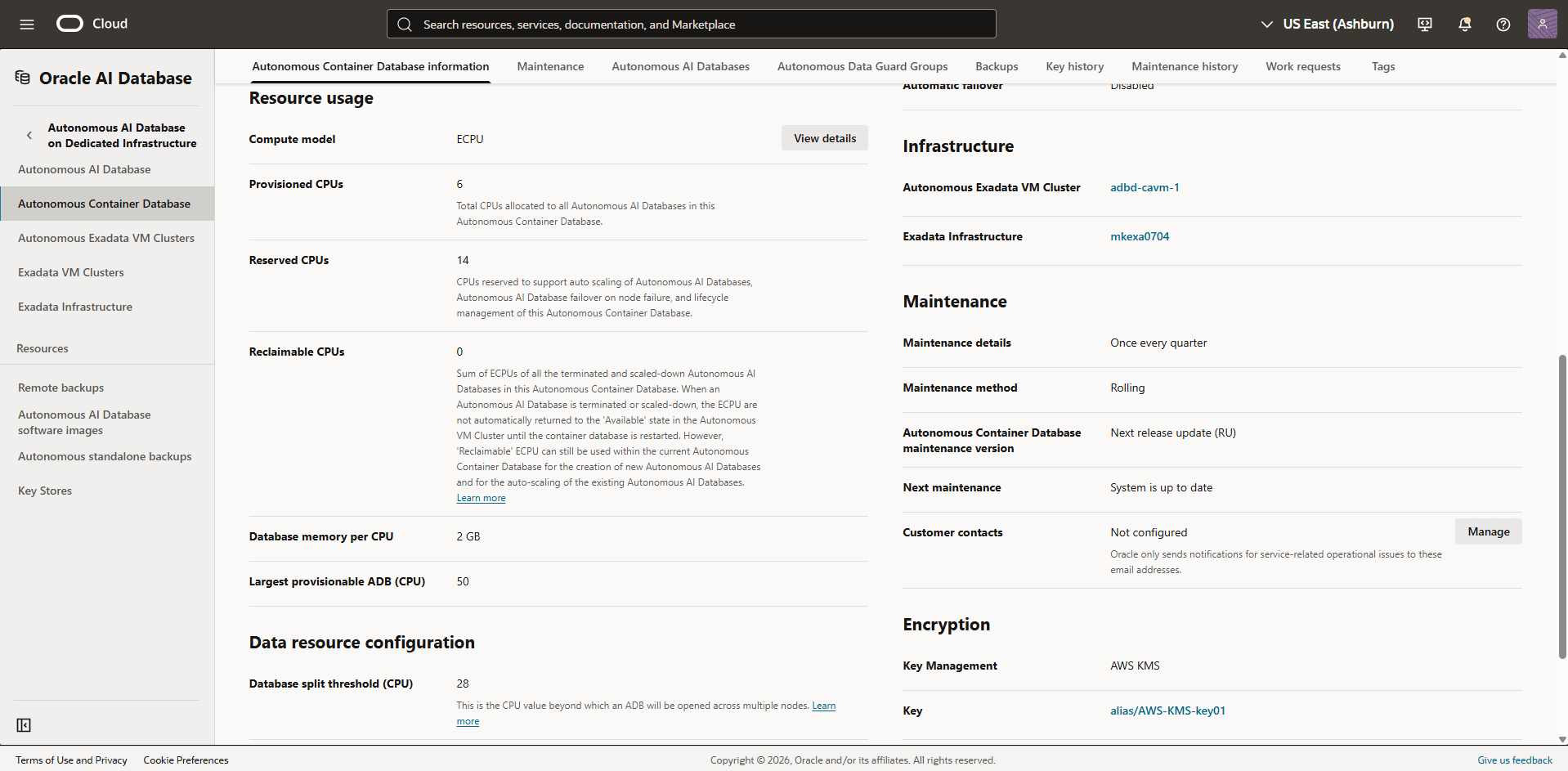Viewport: 1568px width, 771px height.
Task: Click the Manage customer contacts button
Action: pyautogui.click(x=1488, y=531)
